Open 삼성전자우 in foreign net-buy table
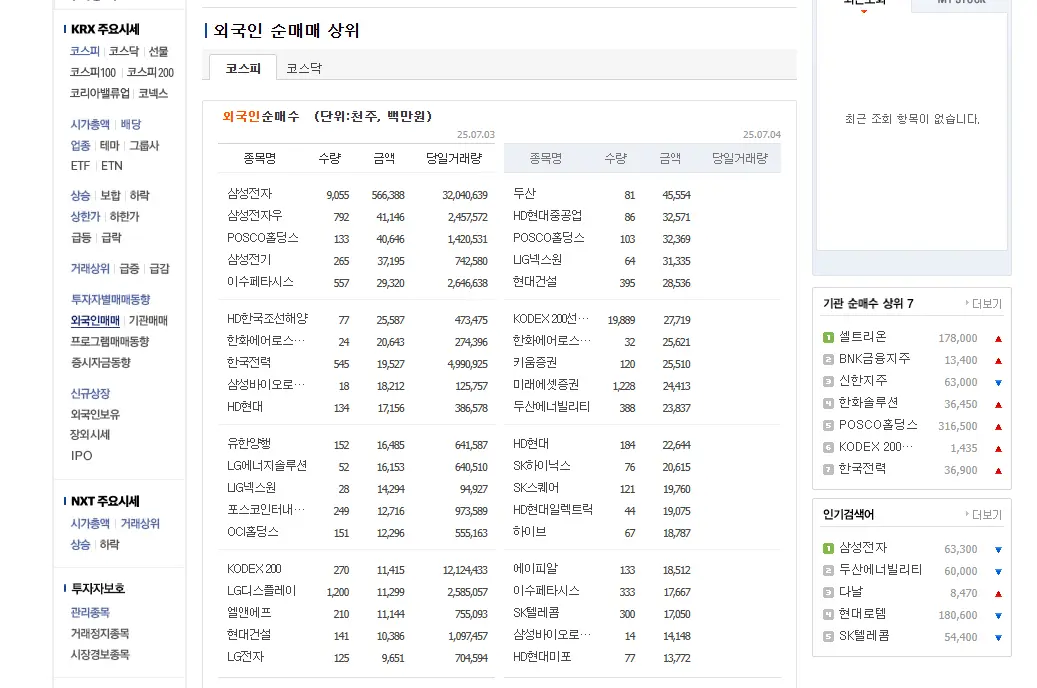The width and height of the screenshot is (1037, 688). (255, 216)
